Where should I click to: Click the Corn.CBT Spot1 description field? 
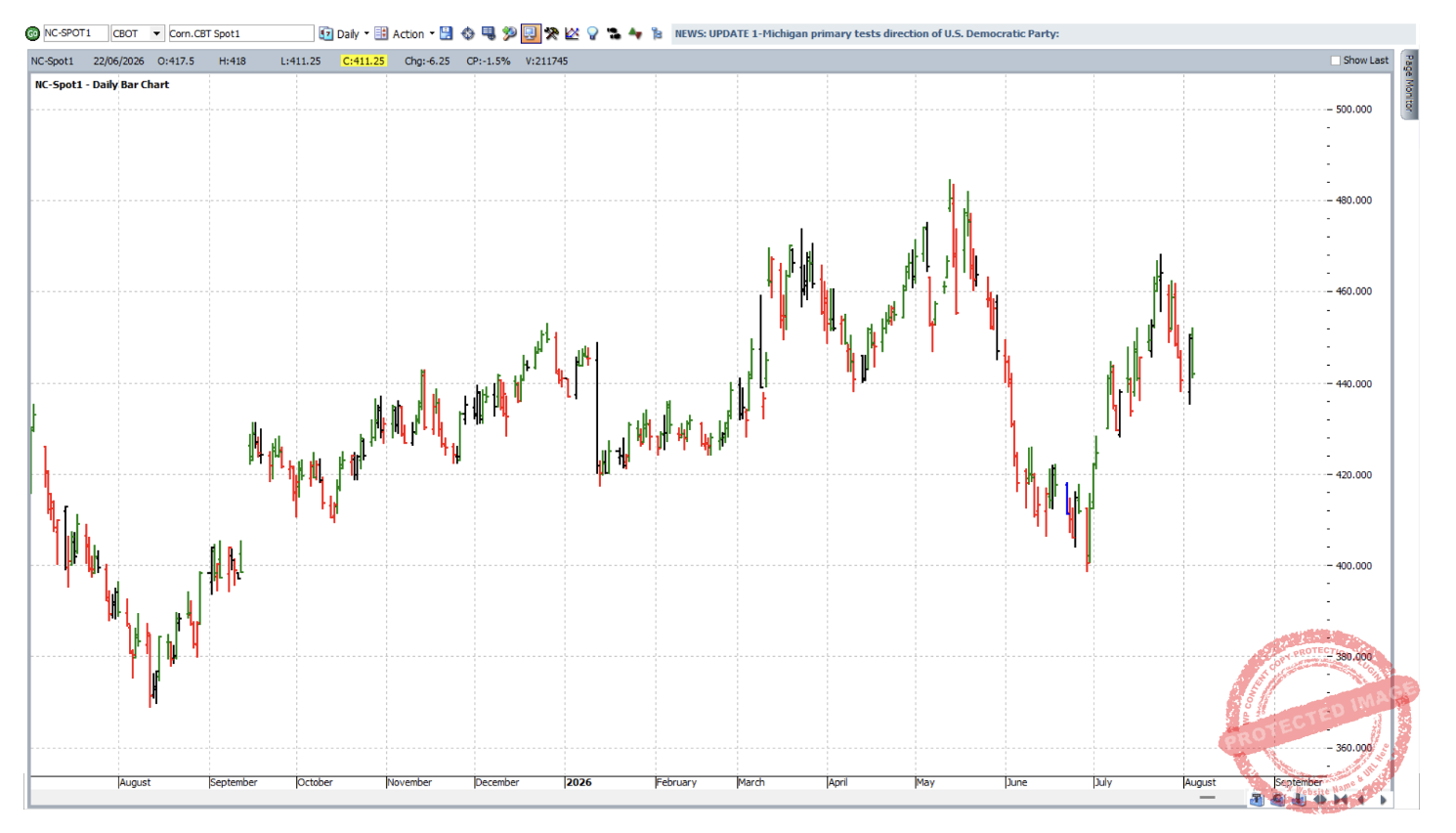(x=240, y=33)
